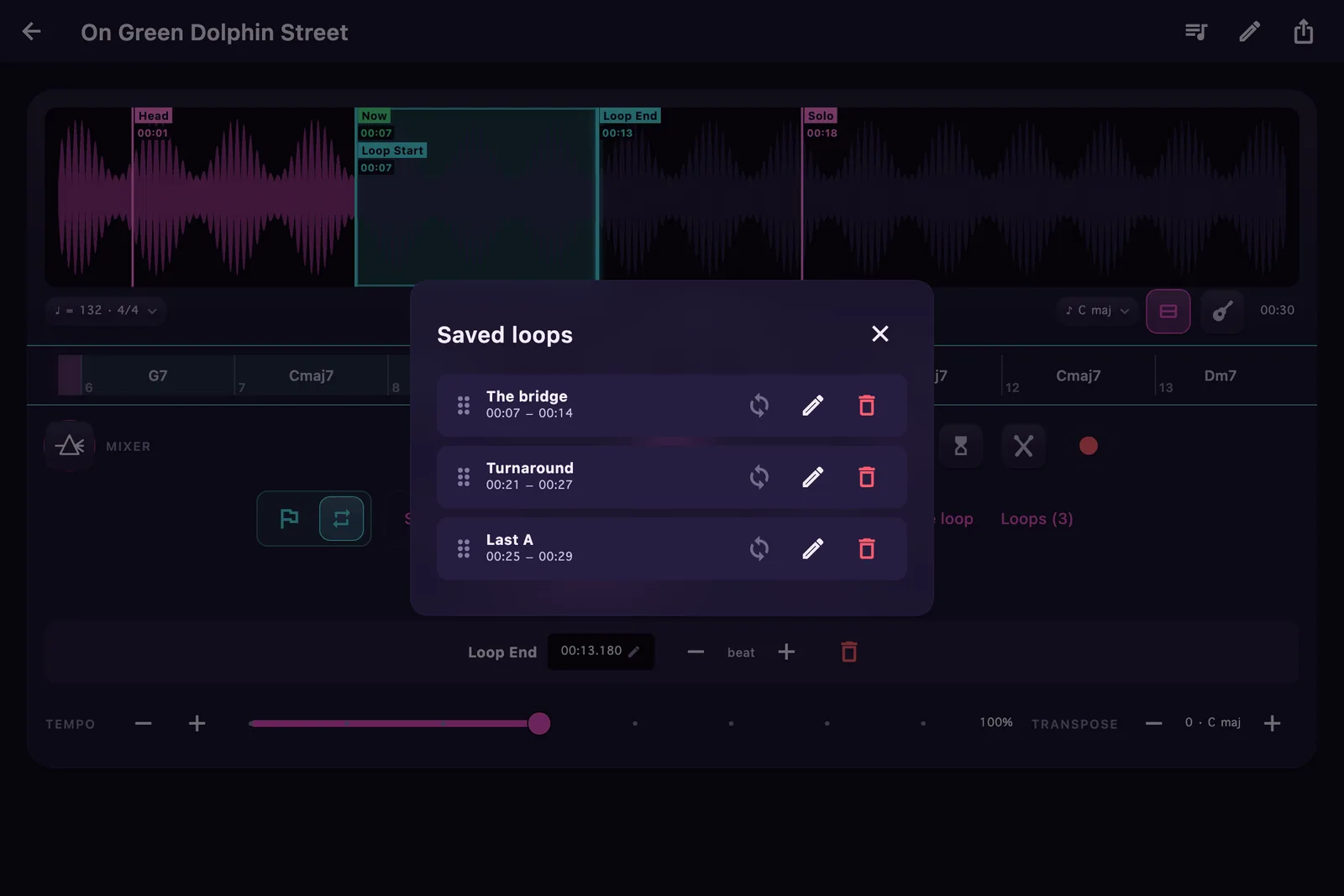Screen dimensions: 1344x896
Task: Move Loop End forward one beat
Action: coord(786,652)
